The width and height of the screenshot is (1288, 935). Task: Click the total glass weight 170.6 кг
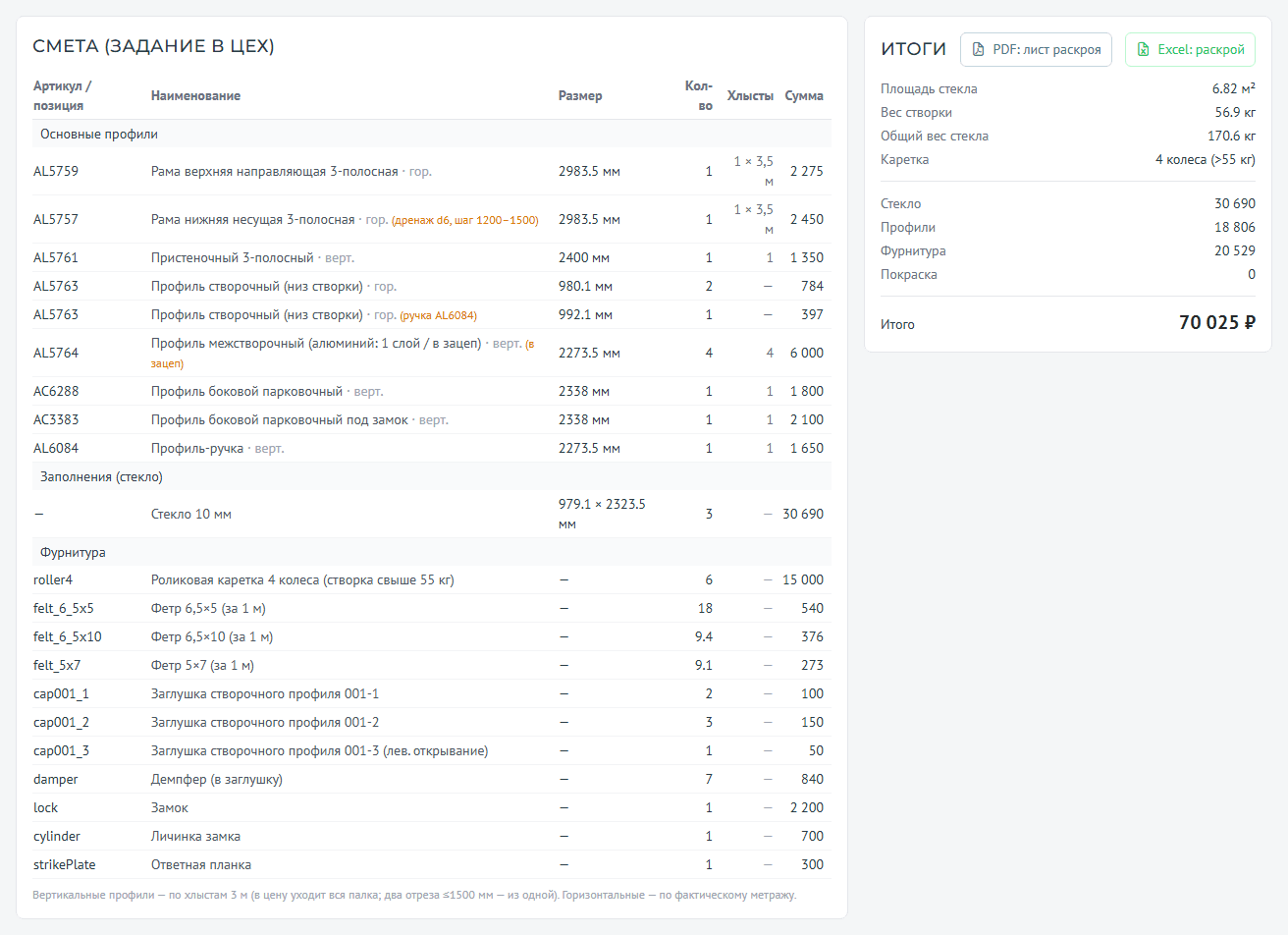coord(1231,136)
